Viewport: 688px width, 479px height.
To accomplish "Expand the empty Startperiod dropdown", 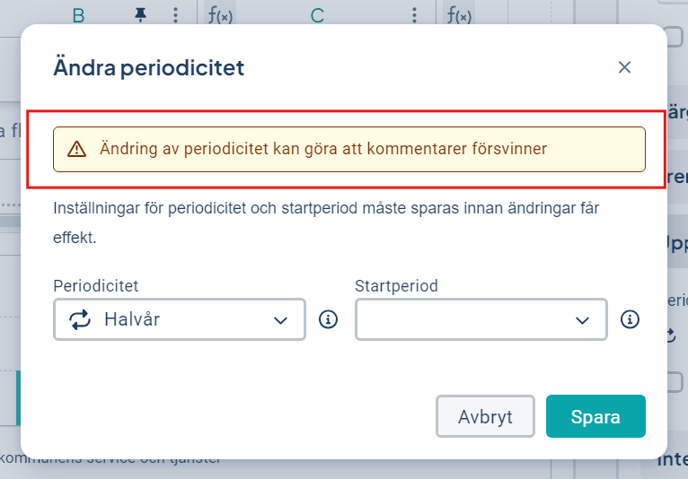I will [x=481, y=320].
